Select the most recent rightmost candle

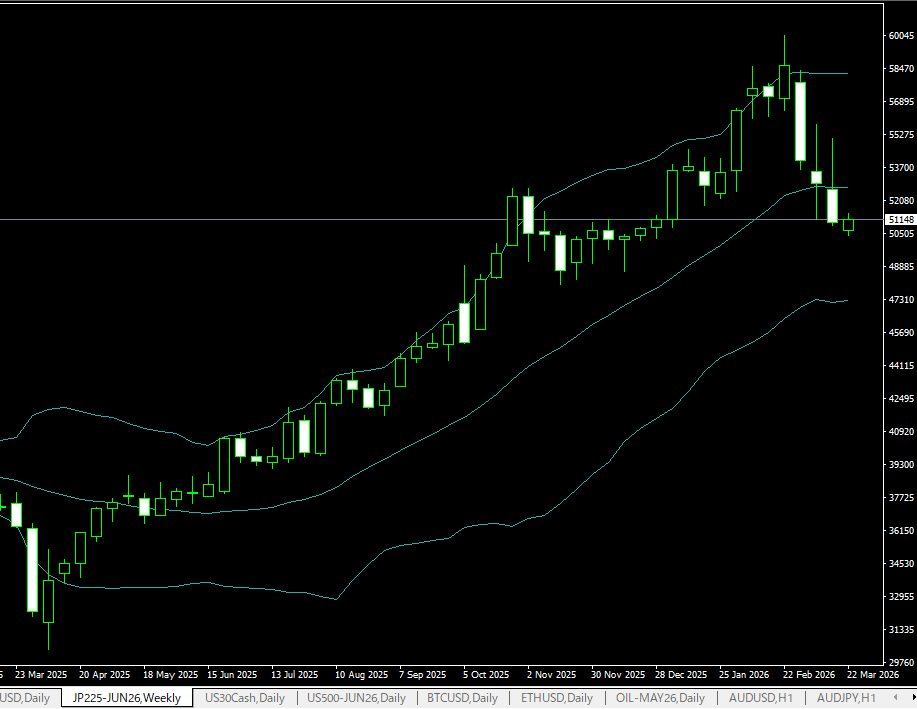point(849,225)
